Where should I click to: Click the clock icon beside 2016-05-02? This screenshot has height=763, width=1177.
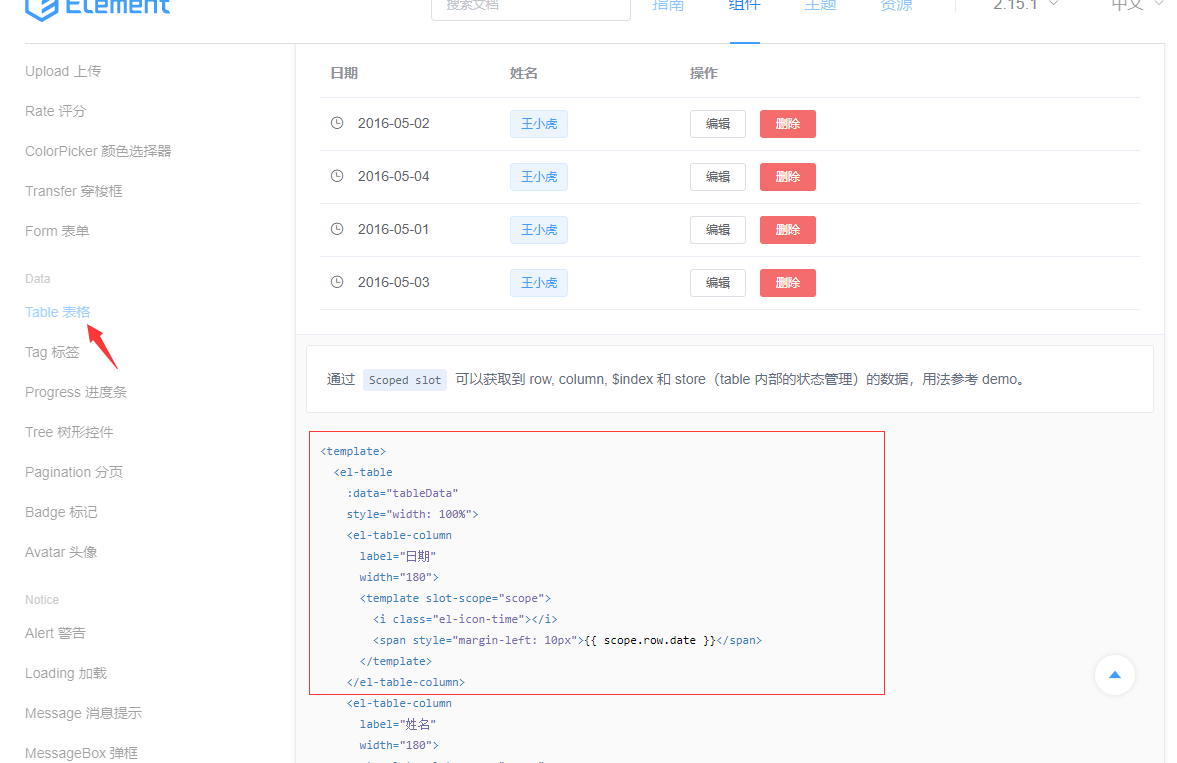coord(337,123)
